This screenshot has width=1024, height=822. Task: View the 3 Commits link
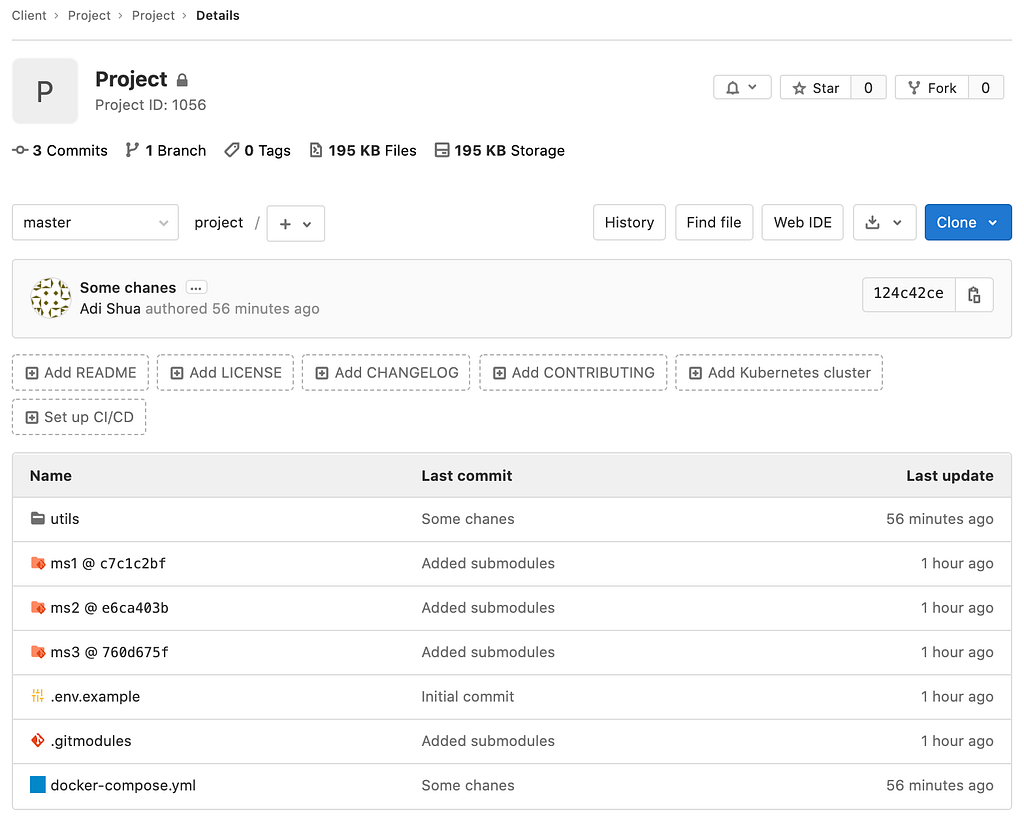pos(60,151)
